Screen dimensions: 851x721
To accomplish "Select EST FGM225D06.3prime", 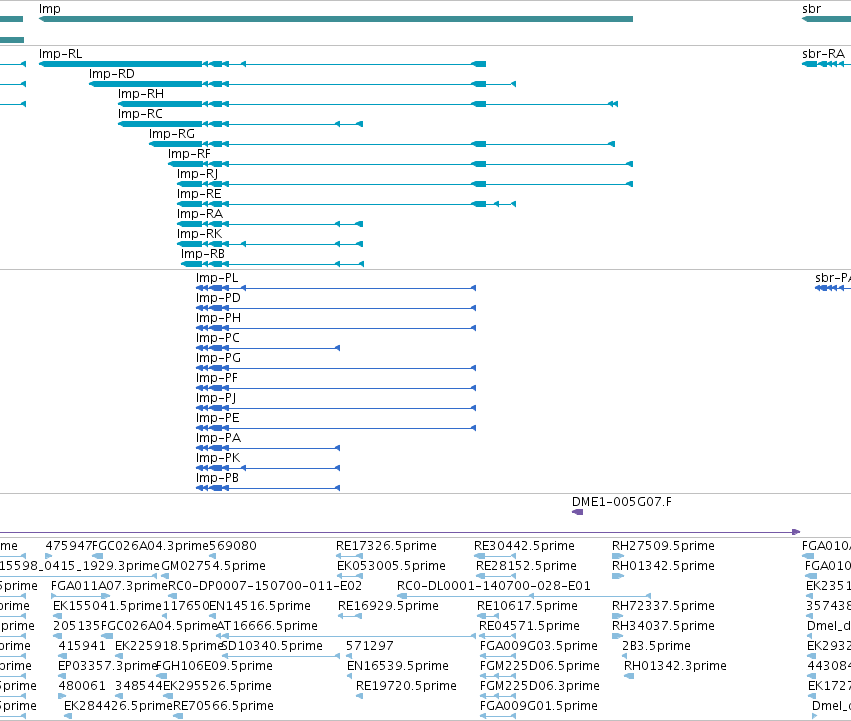I will (x=539, y=687).
